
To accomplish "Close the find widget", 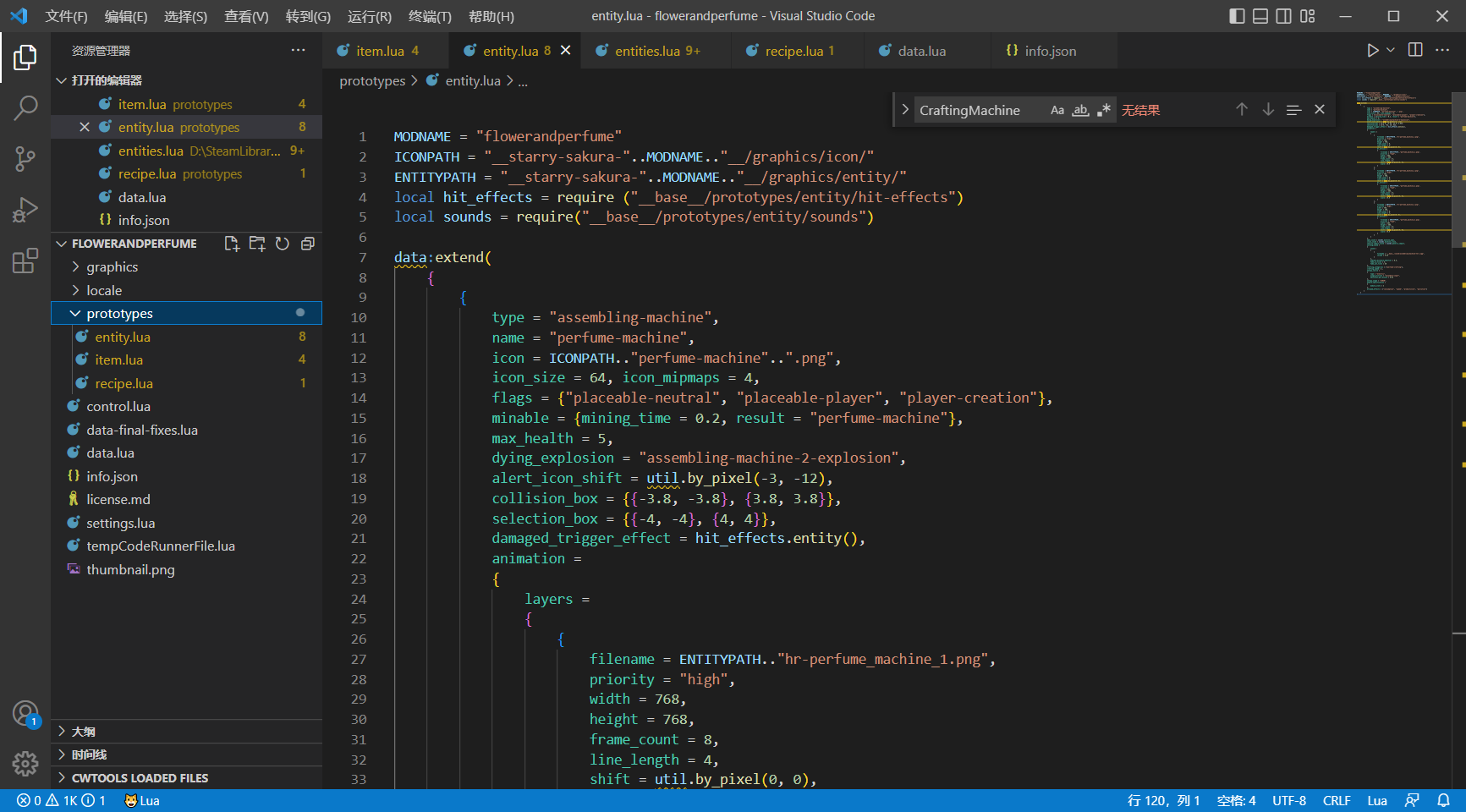I will pos(1320,110).
